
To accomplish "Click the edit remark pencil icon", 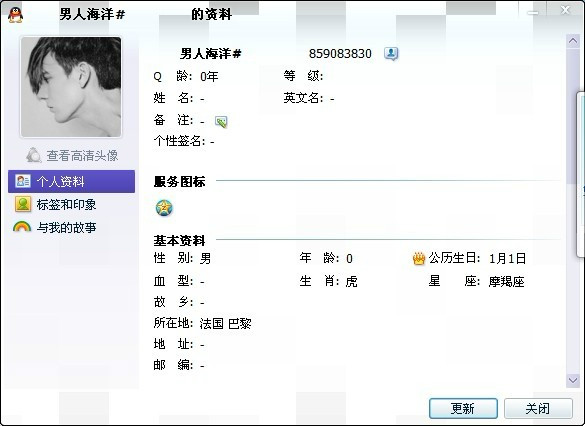I will point(221,122).
